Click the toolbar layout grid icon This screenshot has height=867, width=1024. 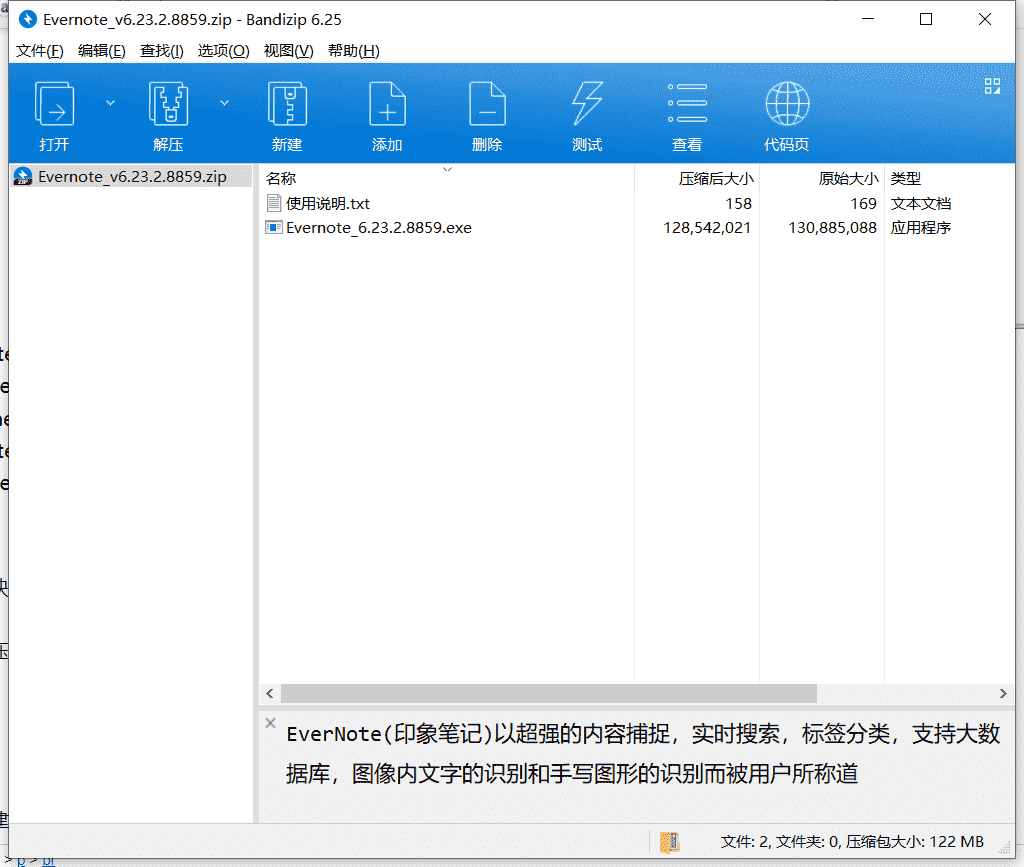point(992,86)
